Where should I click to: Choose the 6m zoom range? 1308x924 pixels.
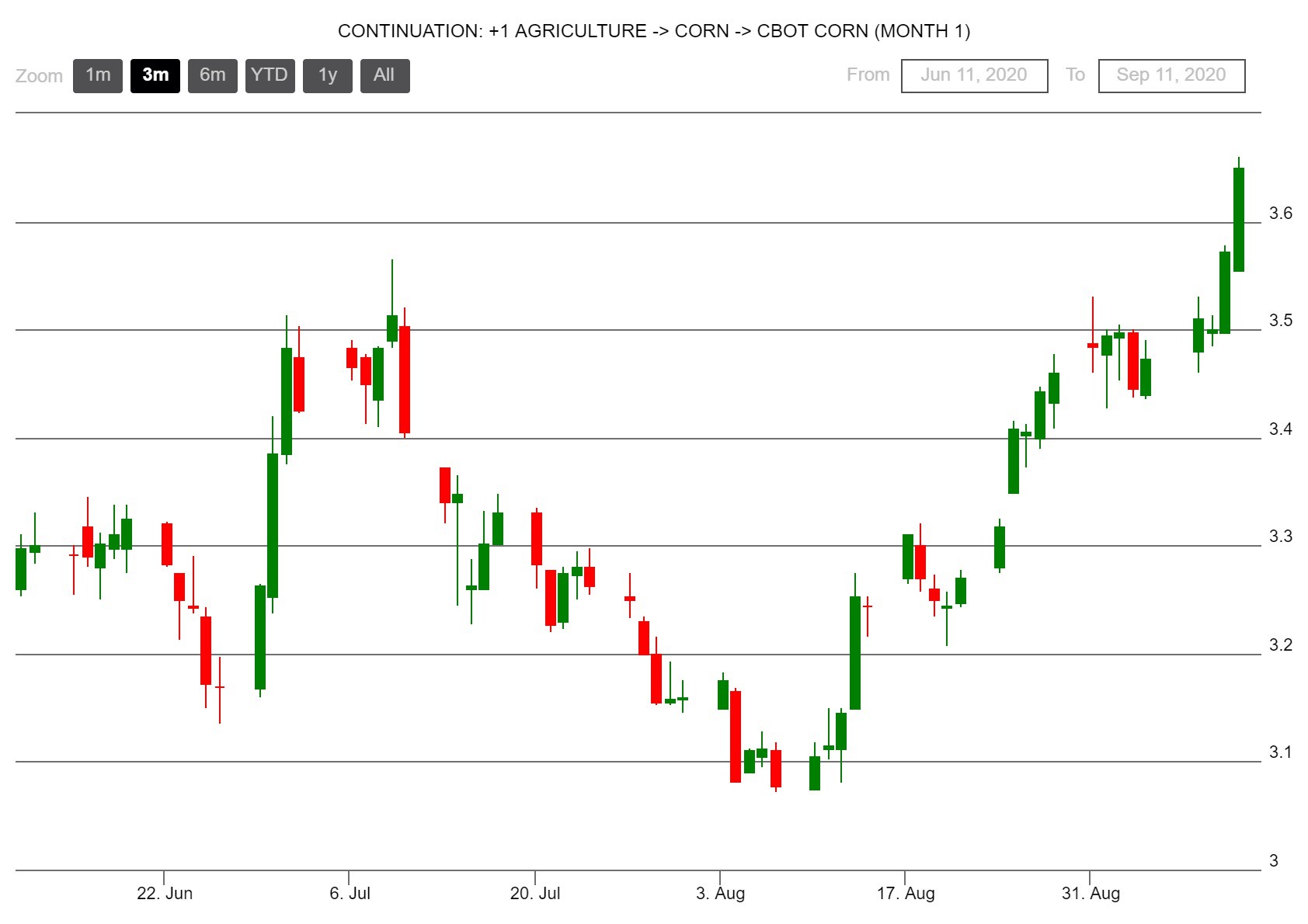pos(213,76)
